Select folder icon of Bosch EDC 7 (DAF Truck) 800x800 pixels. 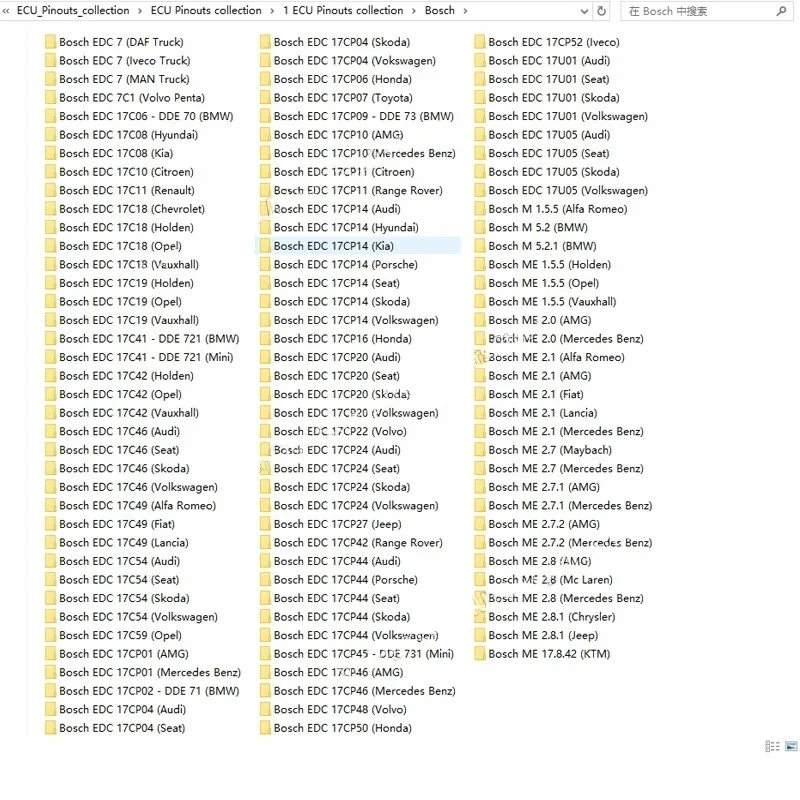click(x=51, y=42)
